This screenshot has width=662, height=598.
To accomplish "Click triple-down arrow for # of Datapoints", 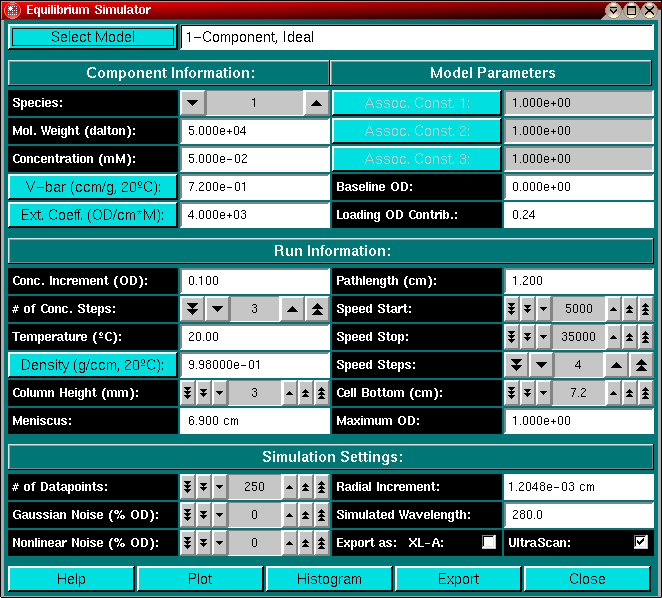I will pos(187,487).
